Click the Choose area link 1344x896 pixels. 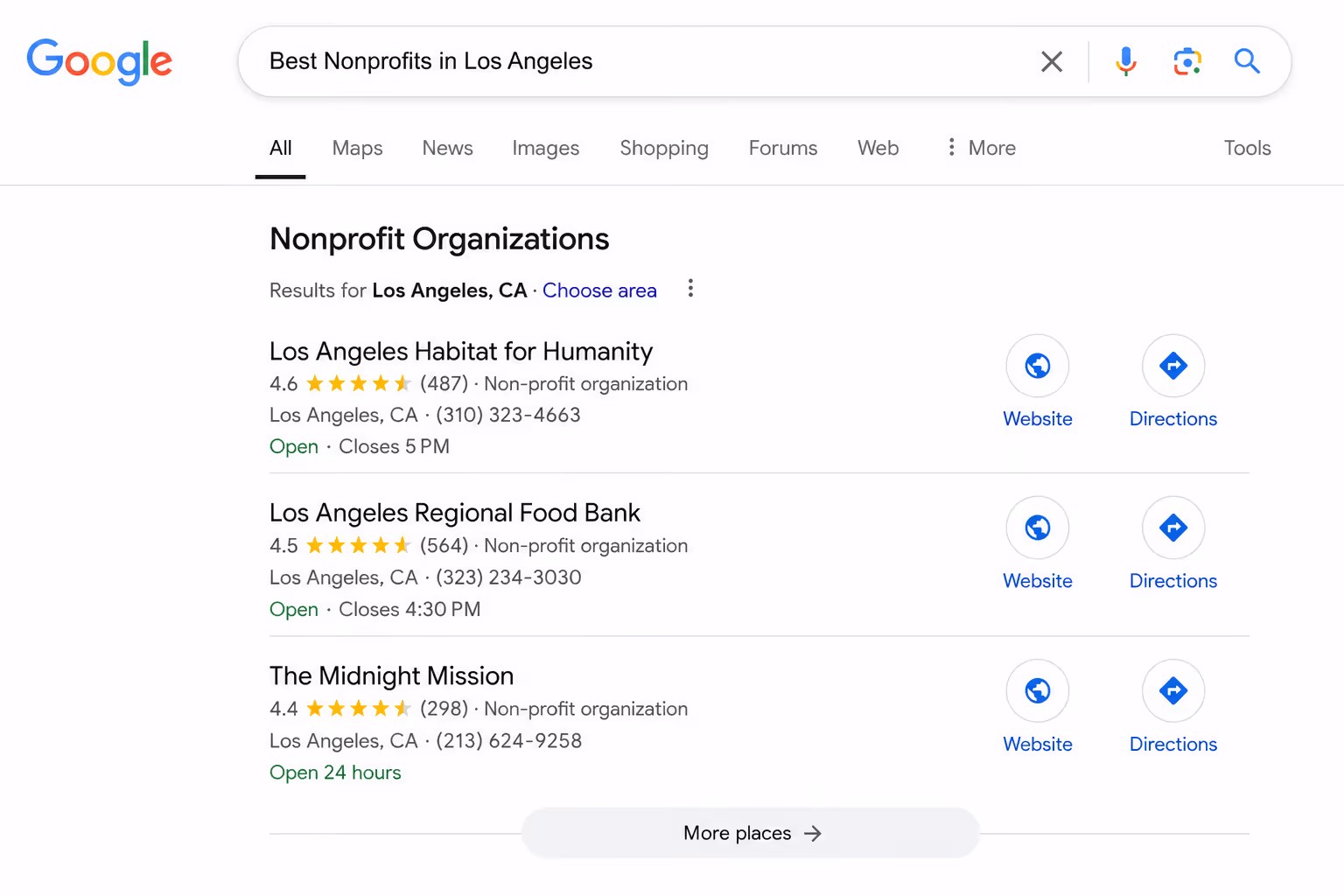click(x=599, y=290)
